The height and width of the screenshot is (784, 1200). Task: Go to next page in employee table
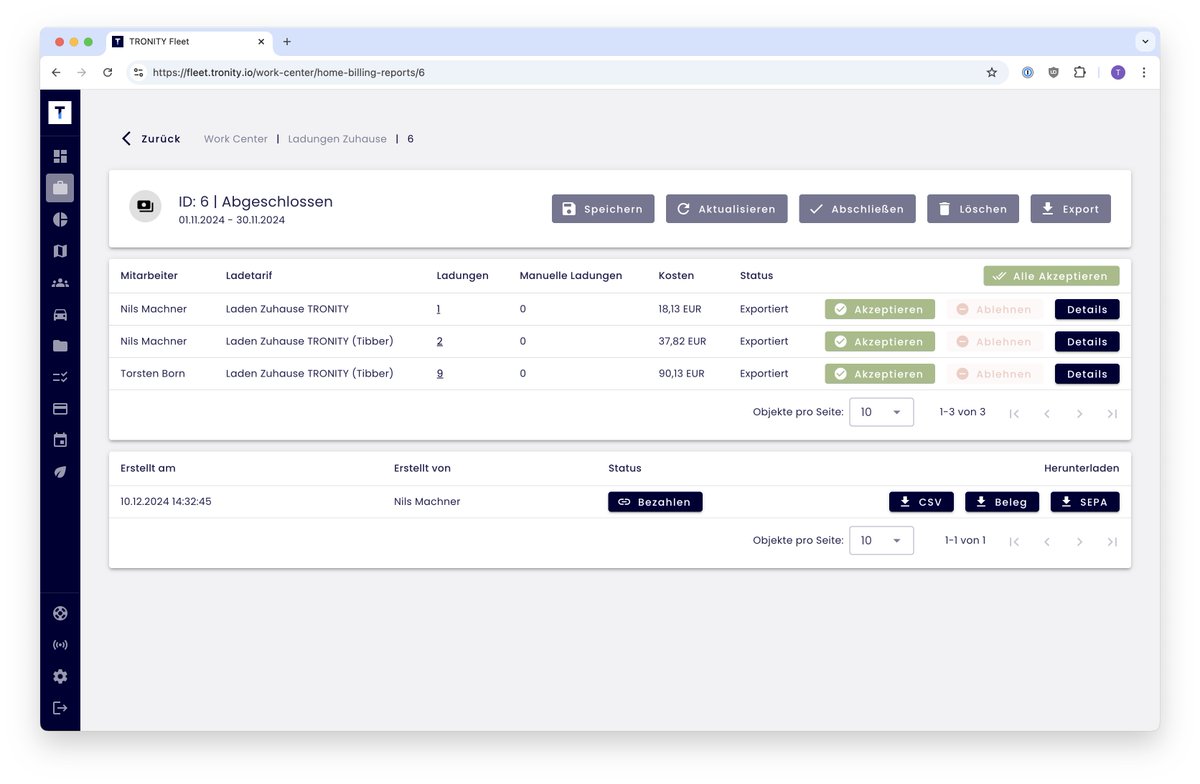click(x=1079, y=413)
